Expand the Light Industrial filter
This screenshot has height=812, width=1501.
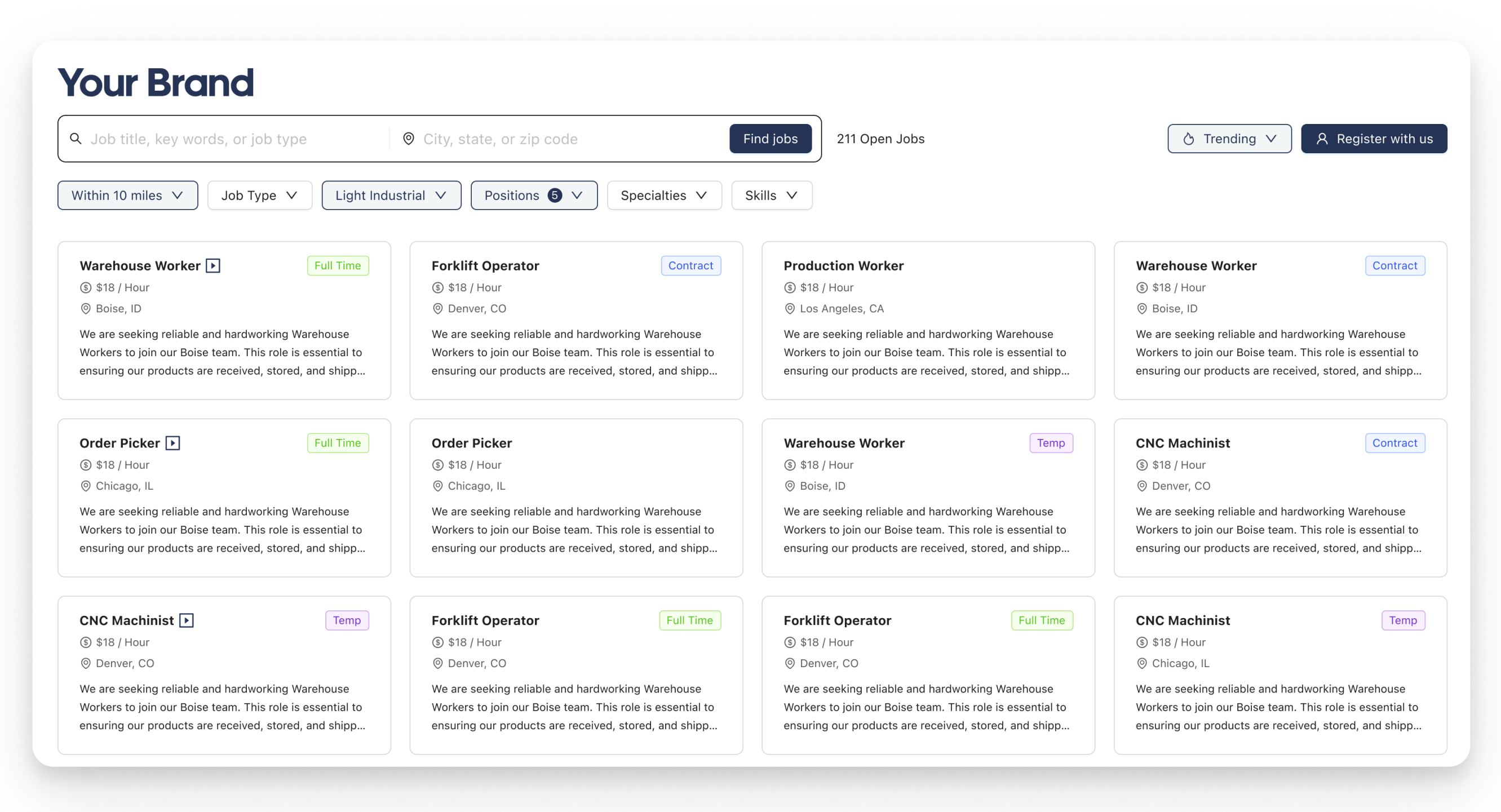391,195
